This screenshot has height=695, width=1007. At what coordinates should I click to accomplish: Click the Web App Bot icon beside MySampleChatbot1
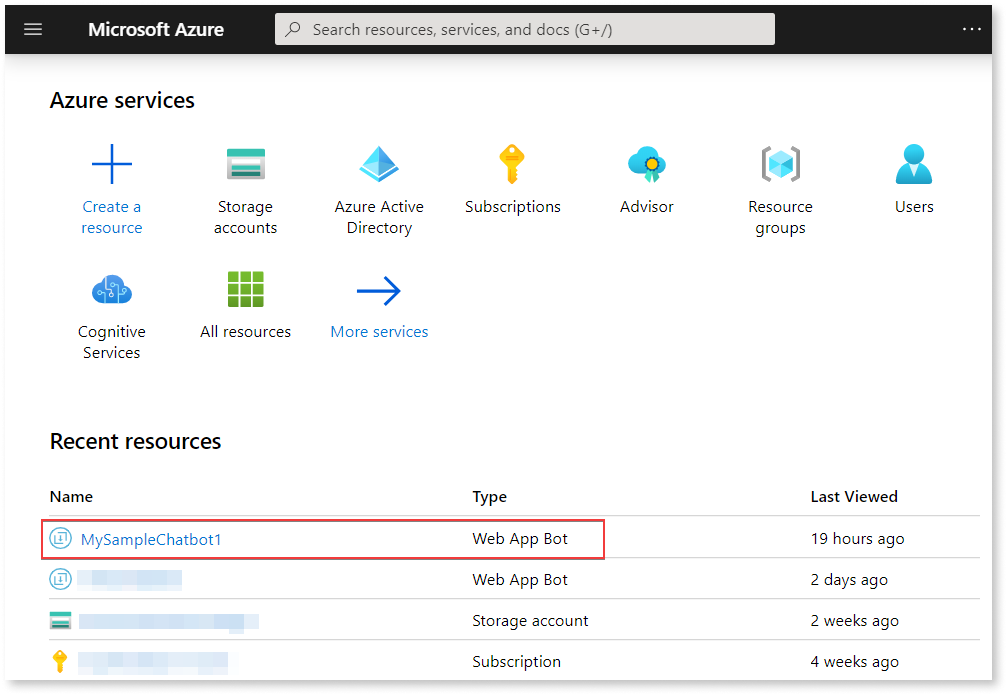pyautogui.click(x=61, y=538)
